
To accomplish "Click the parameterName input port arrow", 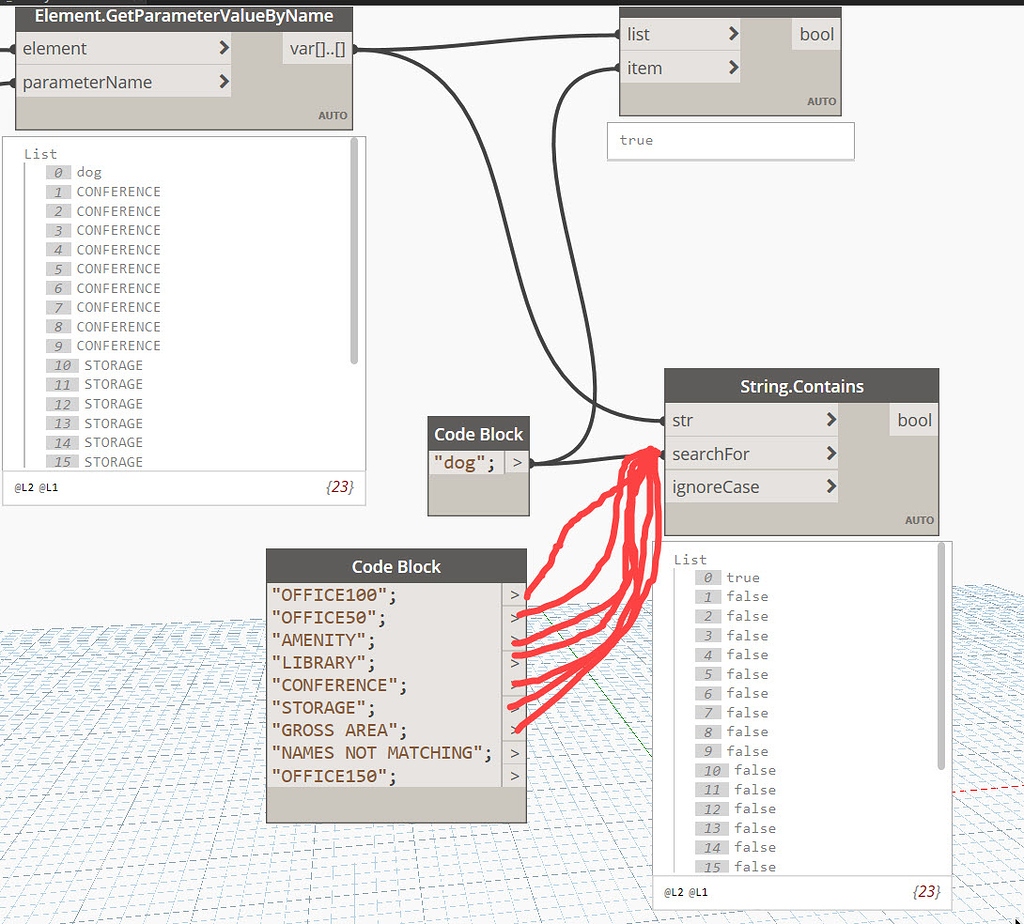I will [224, 82].
